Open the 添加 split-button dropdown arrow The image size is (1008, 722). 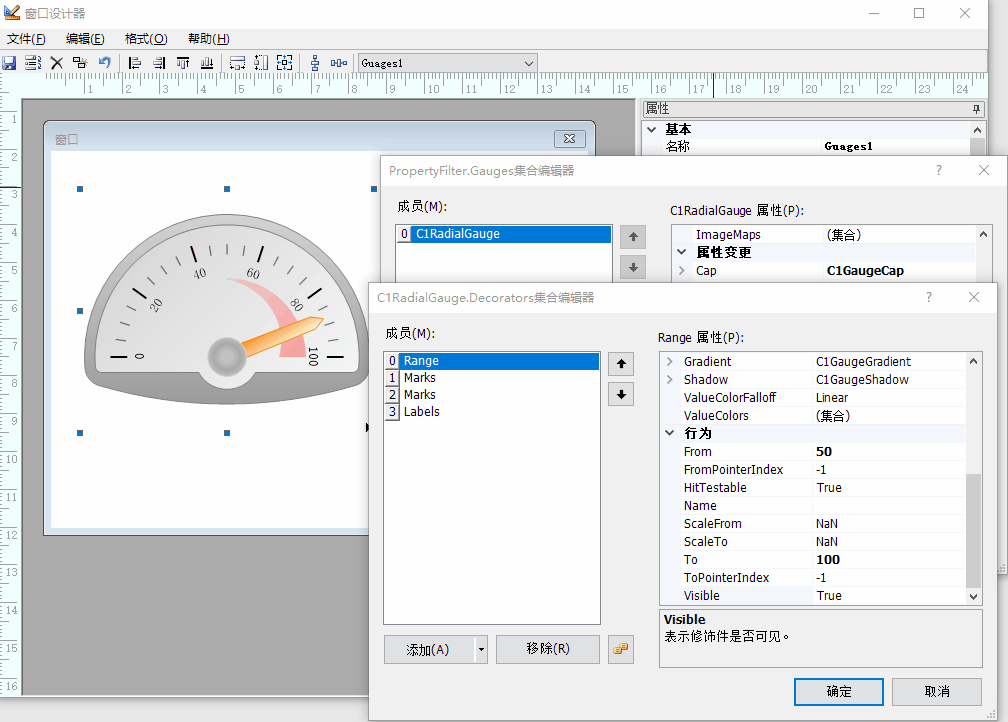pos(481,649)
